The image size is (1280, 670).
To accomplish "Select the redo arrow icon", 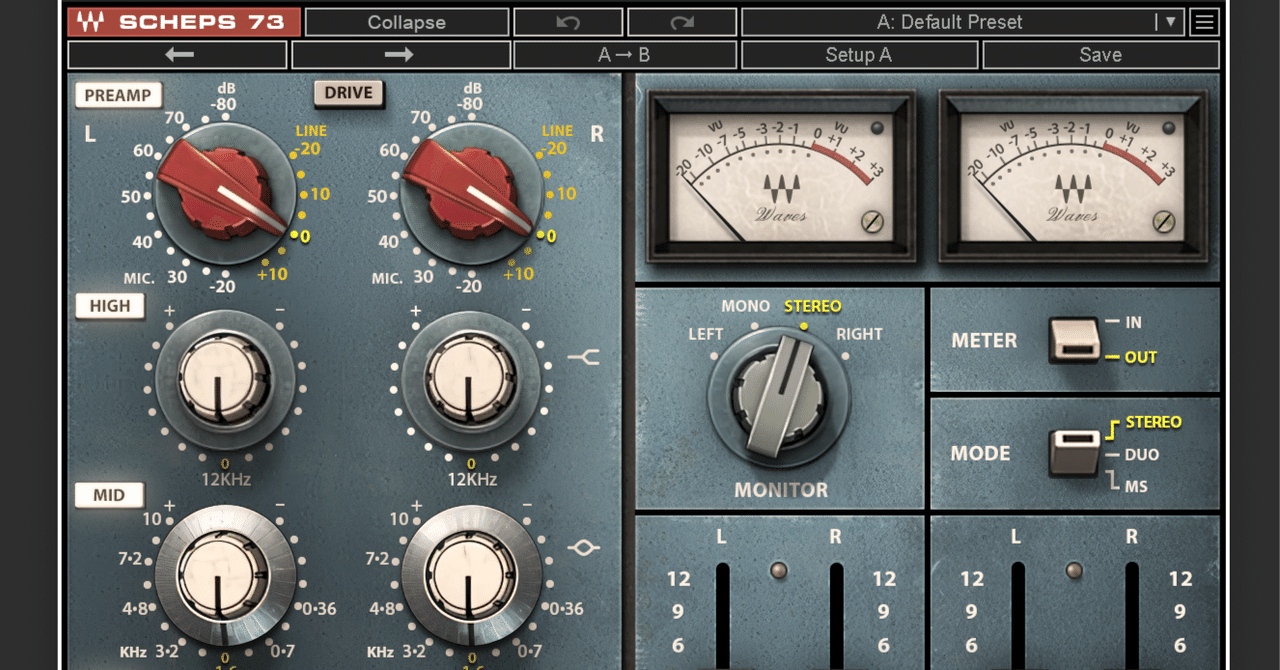I will click(x=681, y=21).
